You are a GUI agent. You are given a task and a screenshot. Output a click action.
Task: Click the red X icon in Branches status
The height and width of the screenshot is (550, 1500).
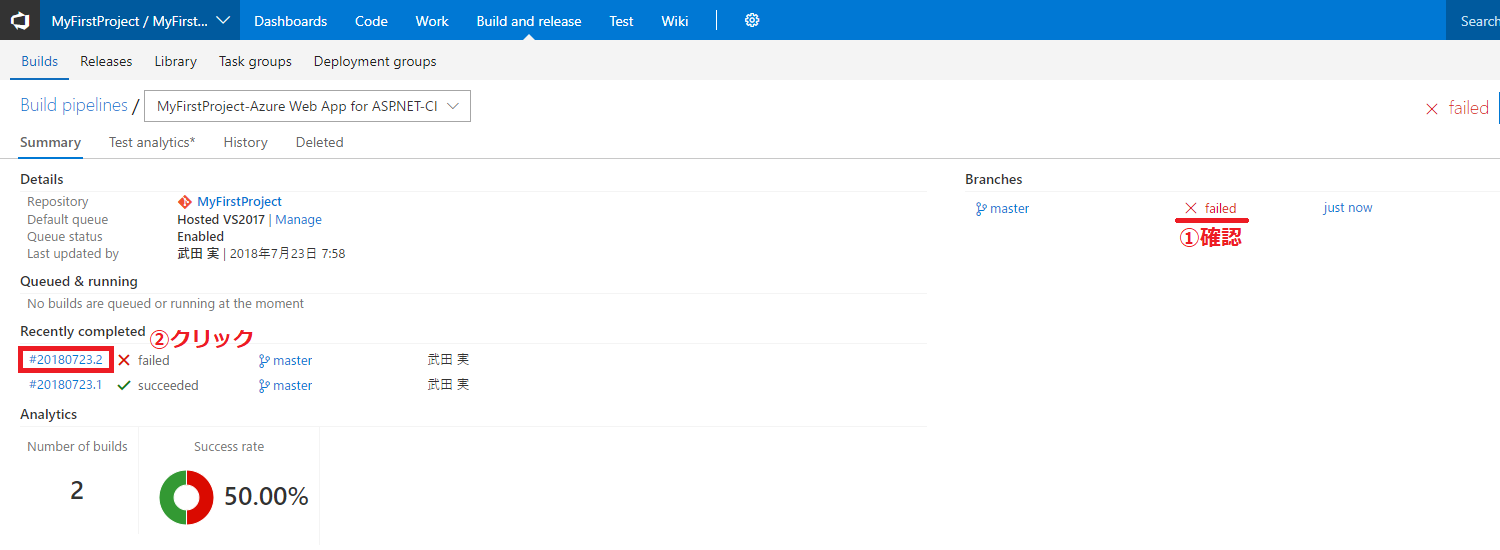coord(1191,208)
